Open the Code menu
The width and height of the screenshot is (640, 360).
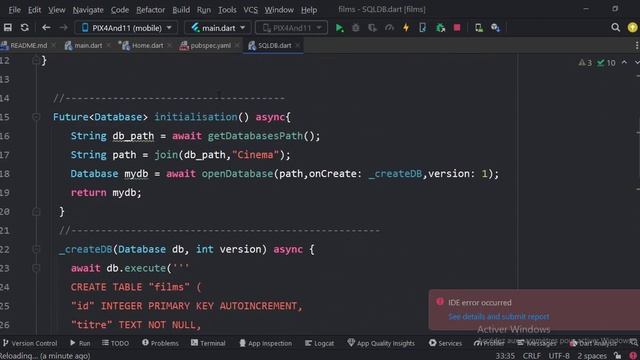120,9
